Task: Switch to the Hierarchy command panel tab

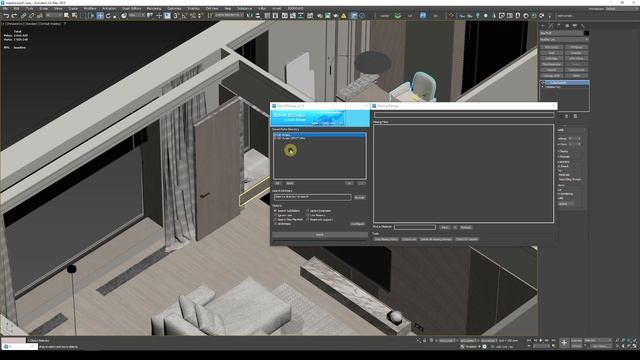Action: 559,25
